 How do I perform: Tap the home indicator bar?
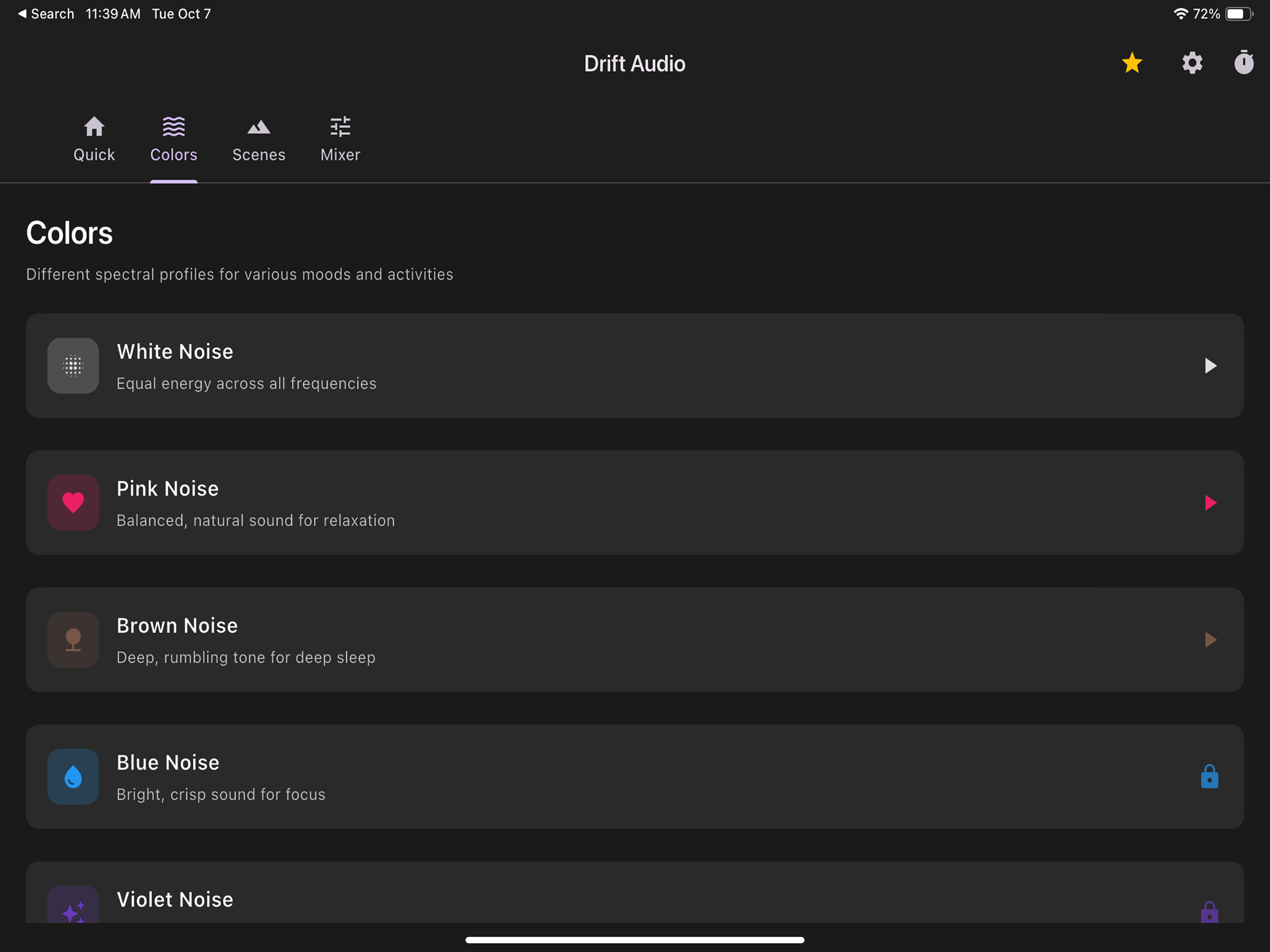coord(635,940)
